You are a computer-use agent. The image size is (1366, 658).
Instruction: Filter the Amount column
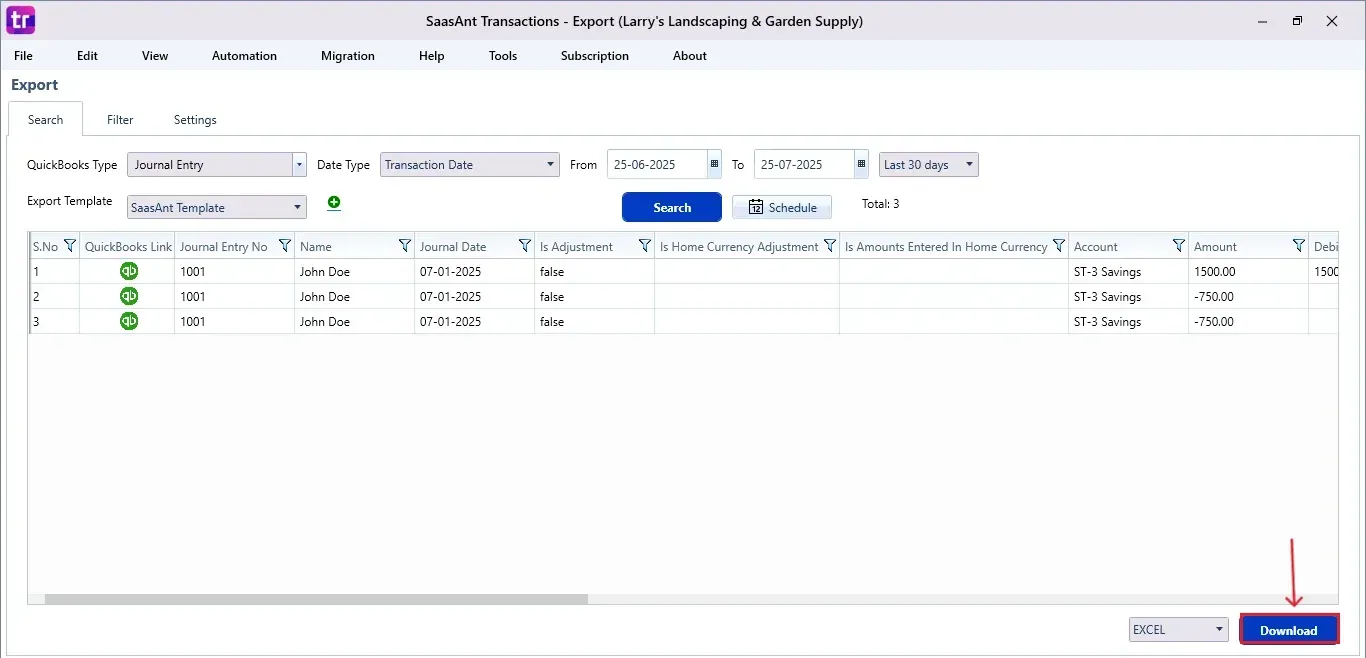point(1298,245)
